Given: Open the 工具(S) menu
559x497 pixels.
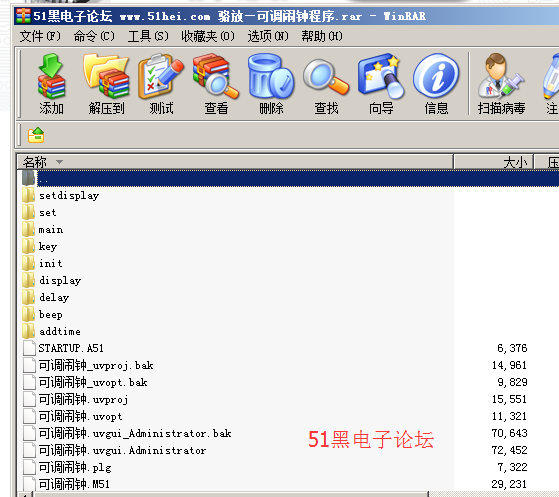Looking at the screenshot, I should [x=148, y=36].
